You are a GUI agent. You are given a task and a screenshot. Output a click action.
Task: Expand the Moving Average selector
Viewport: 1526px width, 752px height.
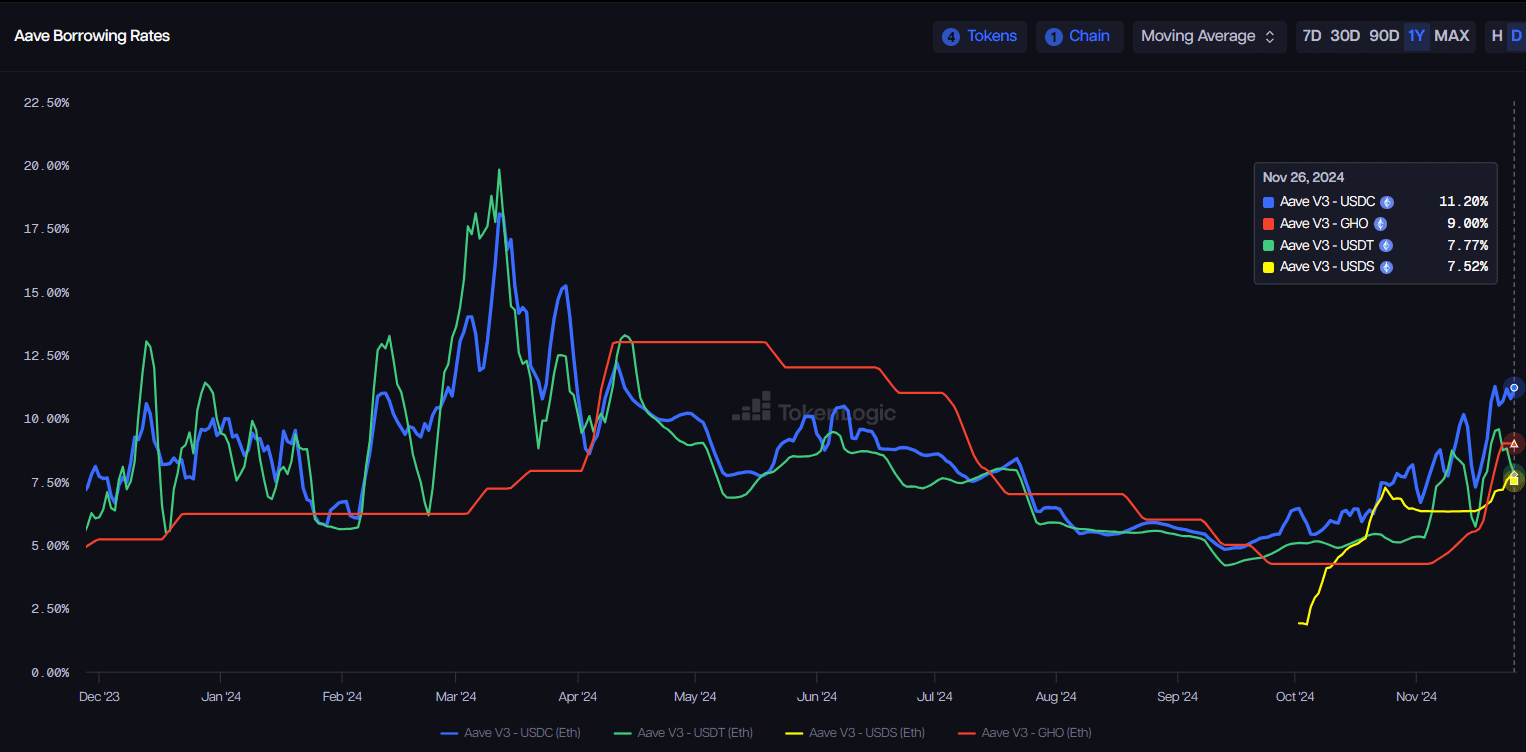[1208, 36]
